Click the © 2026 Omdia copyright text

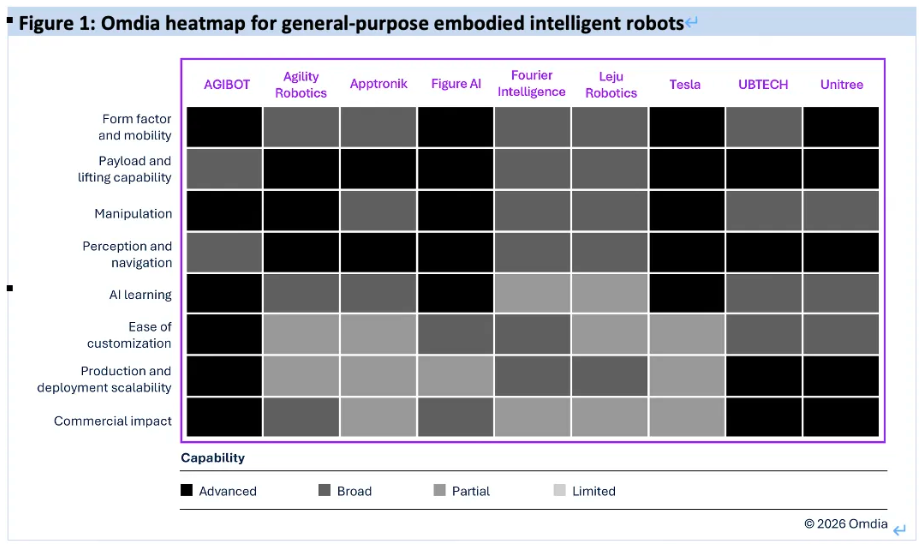pos(846,524)
